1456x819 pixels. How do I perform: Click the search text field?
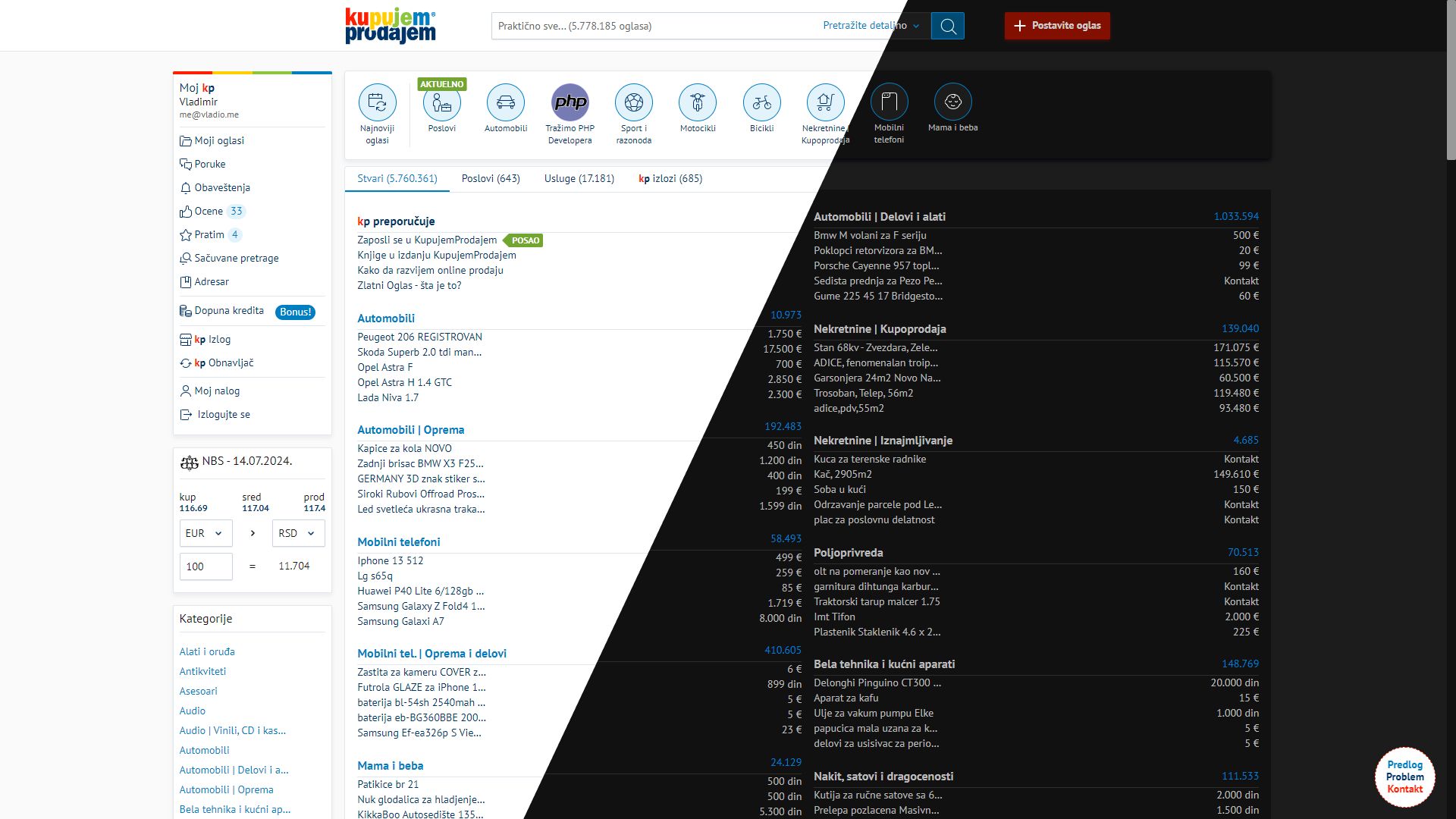tap(656, 26)
